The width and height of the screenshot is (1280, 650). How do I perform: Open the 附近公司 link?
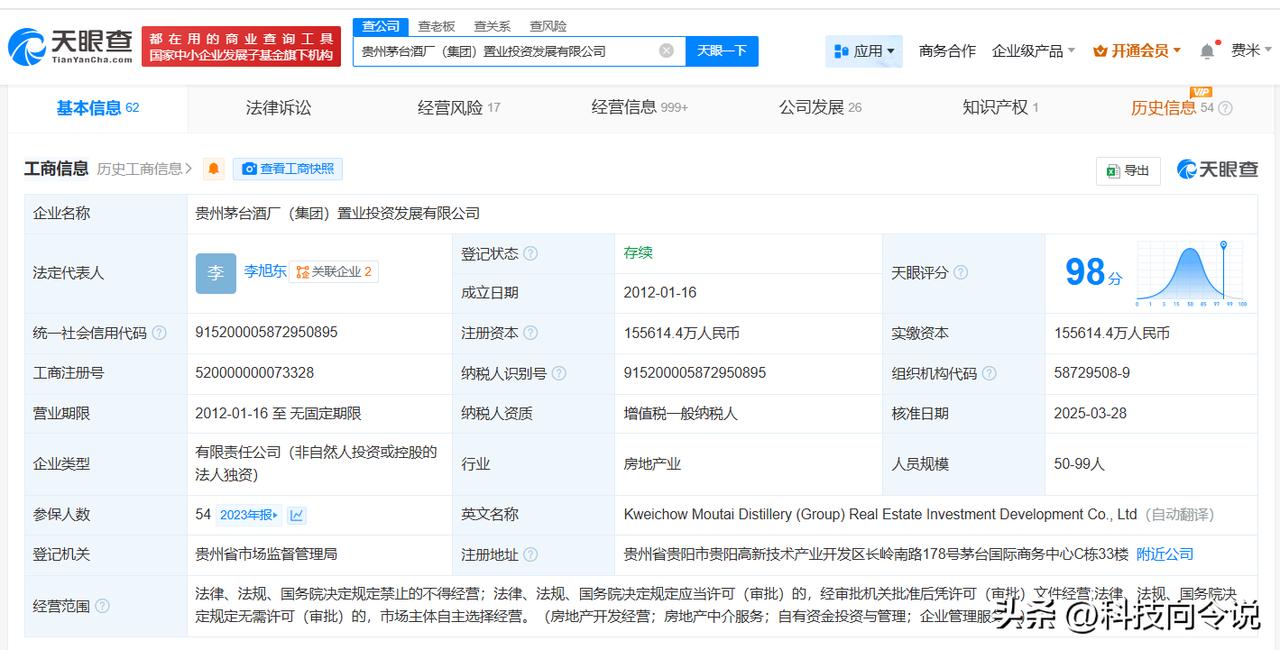pos(1165,554)
